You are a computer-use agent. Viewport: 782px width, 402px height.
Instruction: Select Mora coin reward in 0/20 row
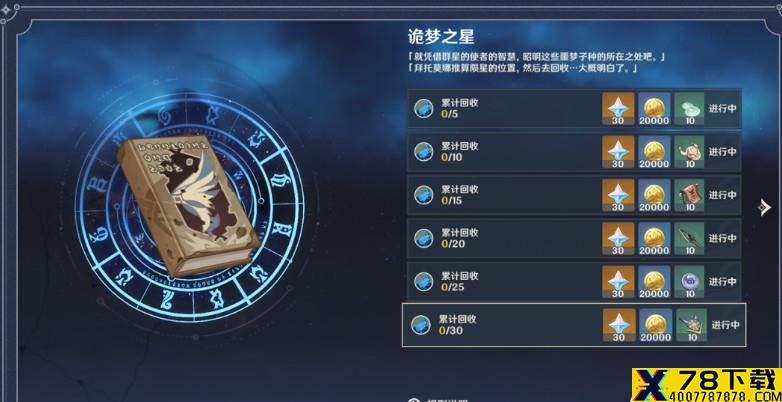(x=654, y=238)
